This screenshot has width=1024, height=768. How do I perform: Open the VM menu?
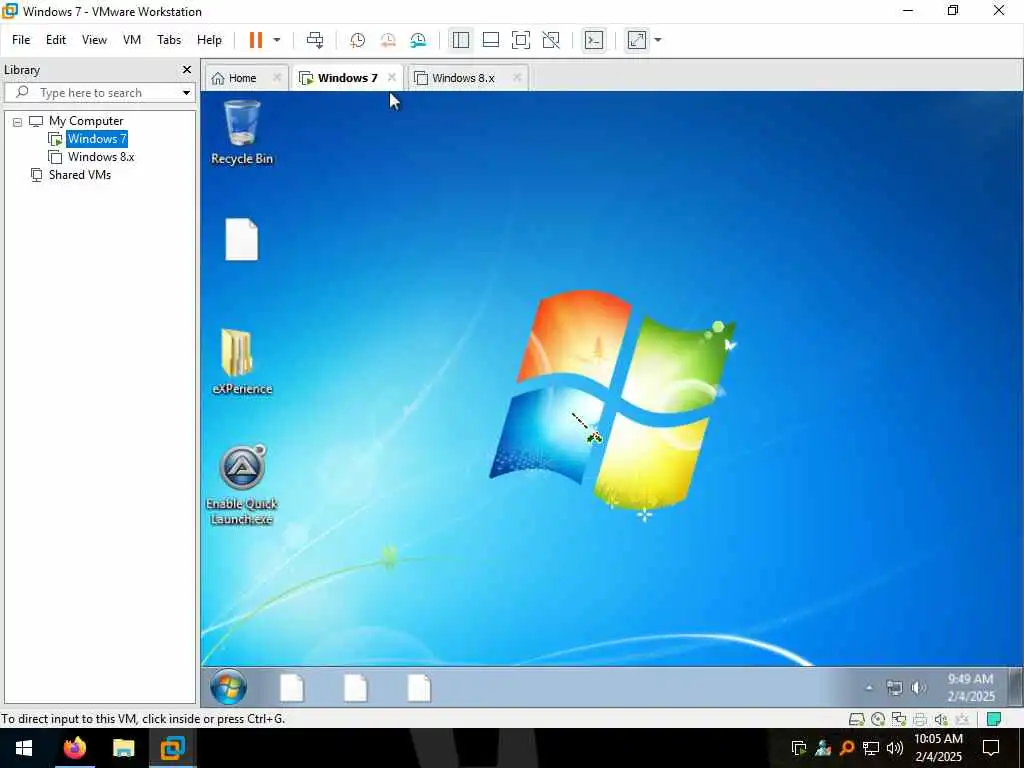coord(132,40)
